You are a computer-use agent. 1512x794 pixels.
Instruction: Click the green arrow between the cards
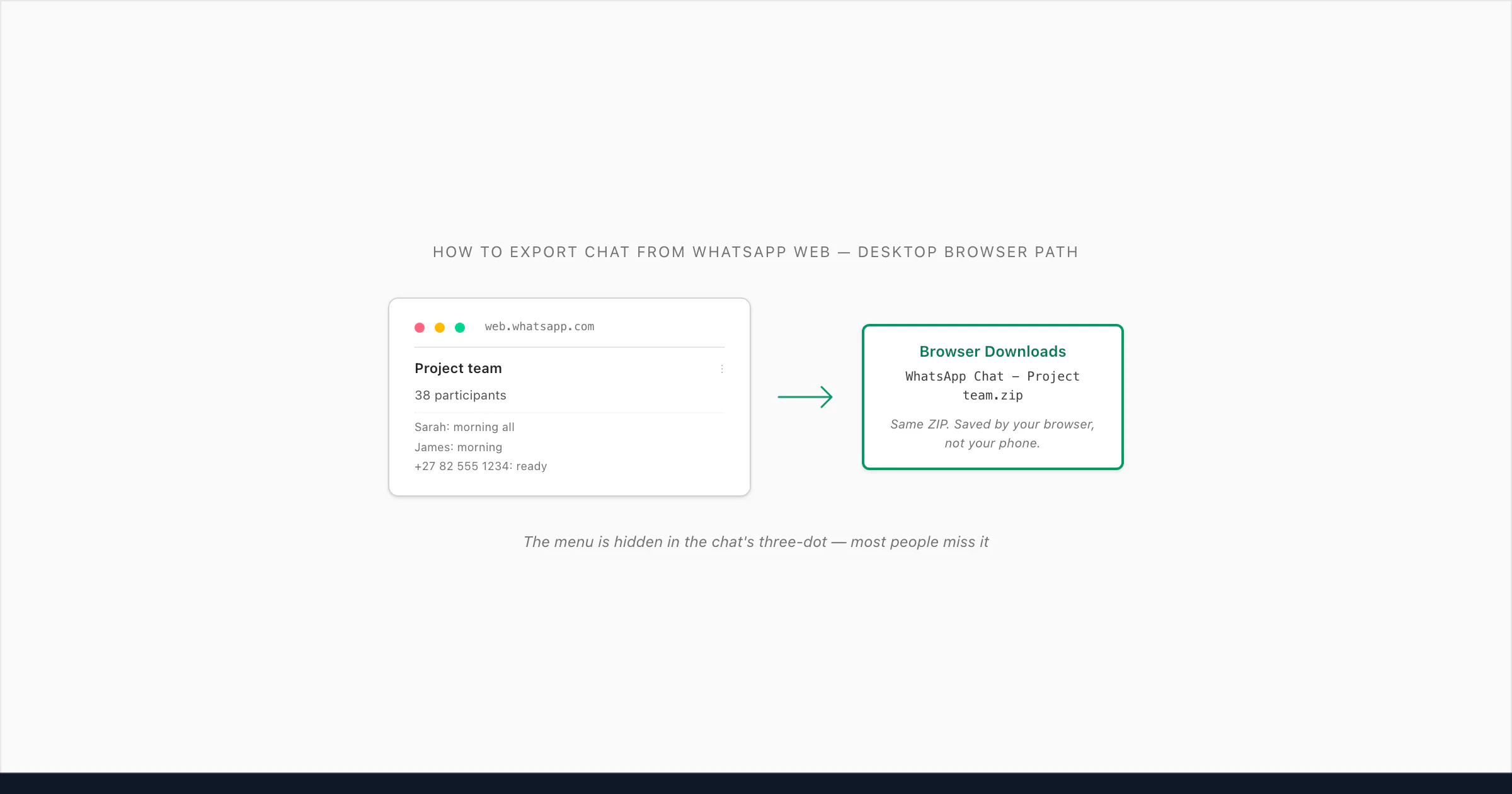pyautogui.click(x=805, y=397)
